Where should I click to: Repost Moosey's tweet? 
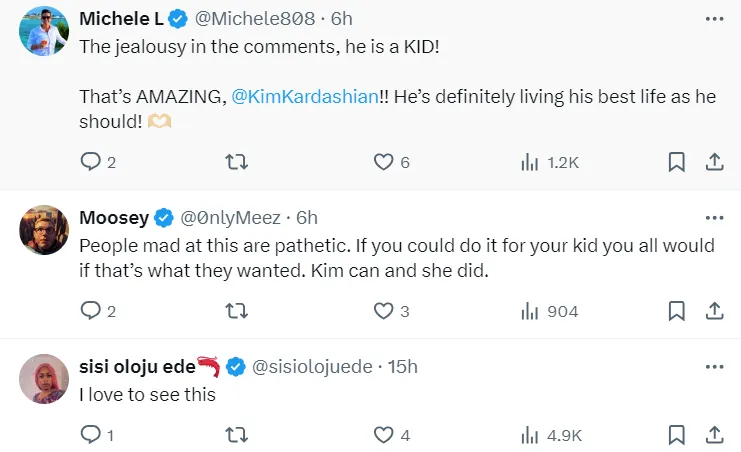click(238, 311)
